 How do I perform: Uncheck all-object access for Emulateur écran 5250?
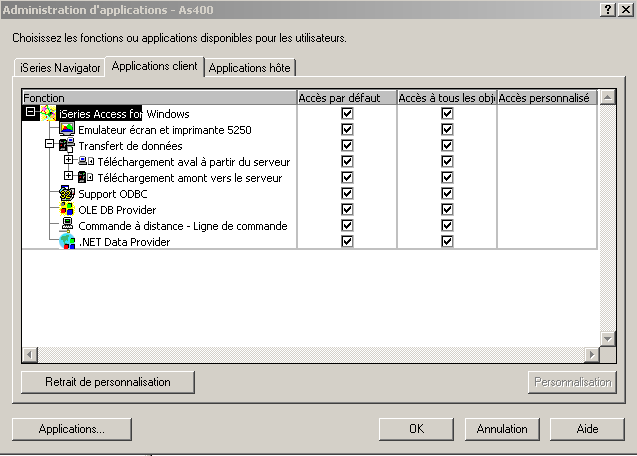pyautogui.click(x=447, y=129)
